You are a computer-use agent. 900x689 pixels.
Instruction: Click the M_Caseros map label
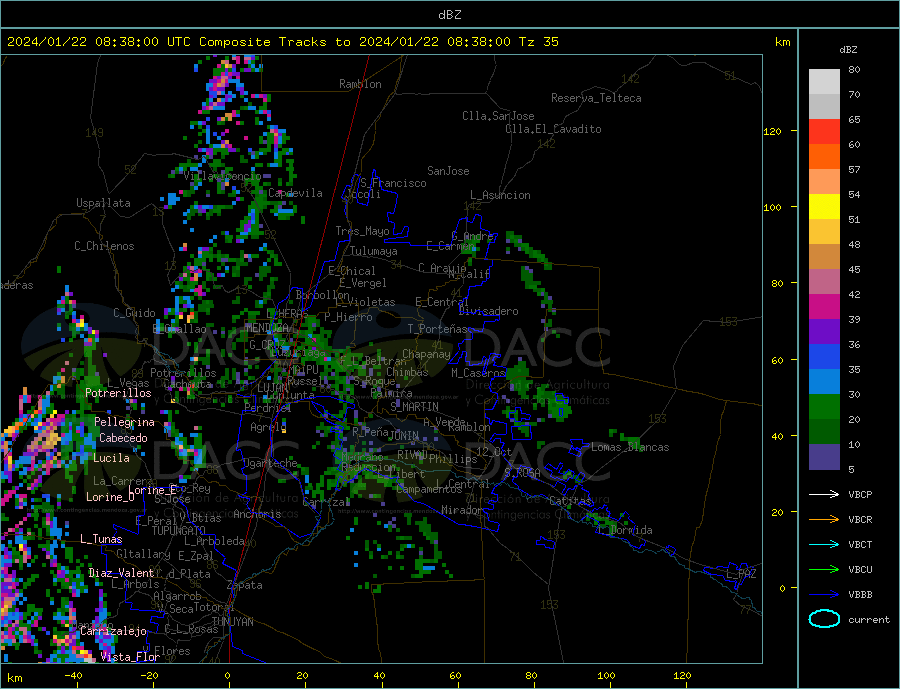478,373
